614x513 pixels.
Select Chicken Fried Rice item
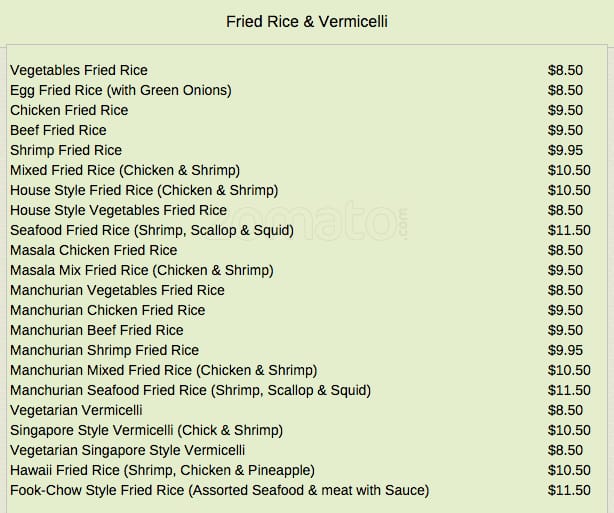click(x=69, y=110)
